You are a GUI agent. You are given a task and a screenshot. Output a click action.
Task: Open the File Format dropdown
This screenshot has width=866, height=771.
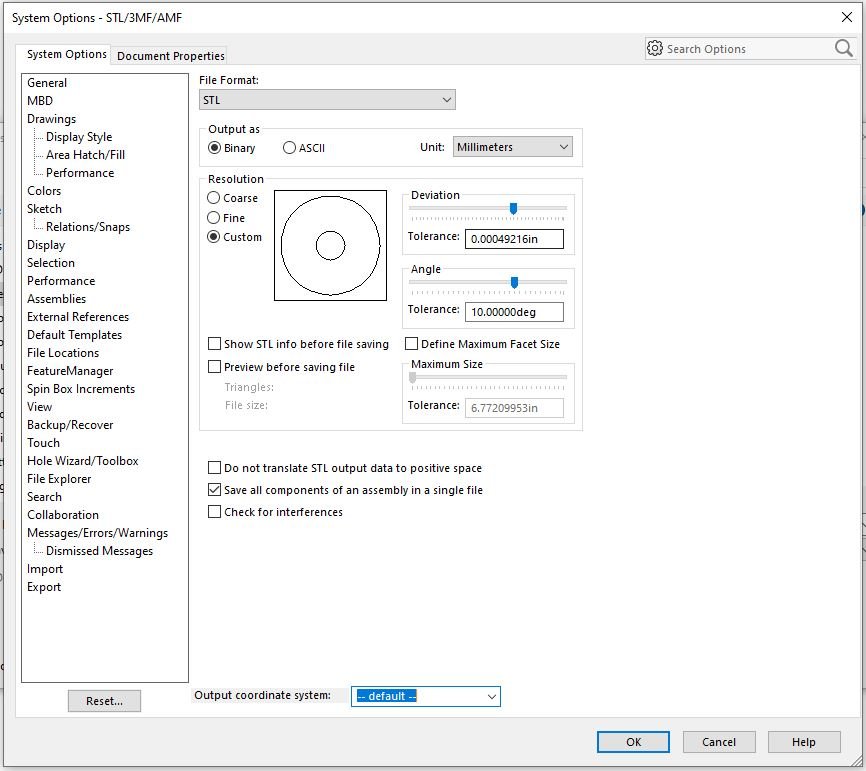point(327,100)
